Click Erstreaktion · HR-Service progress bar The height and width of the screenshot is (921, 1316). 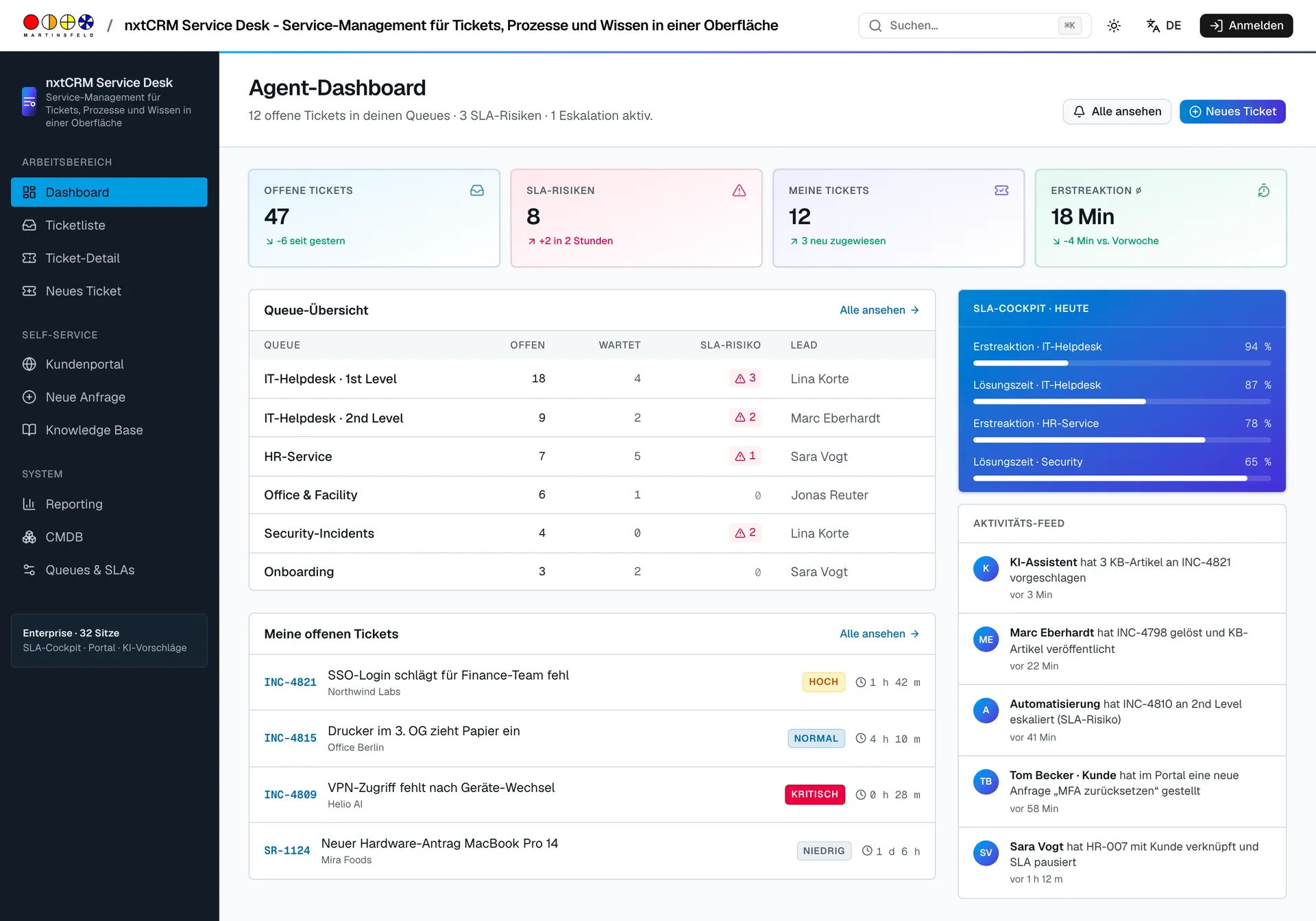[1121, 440]
